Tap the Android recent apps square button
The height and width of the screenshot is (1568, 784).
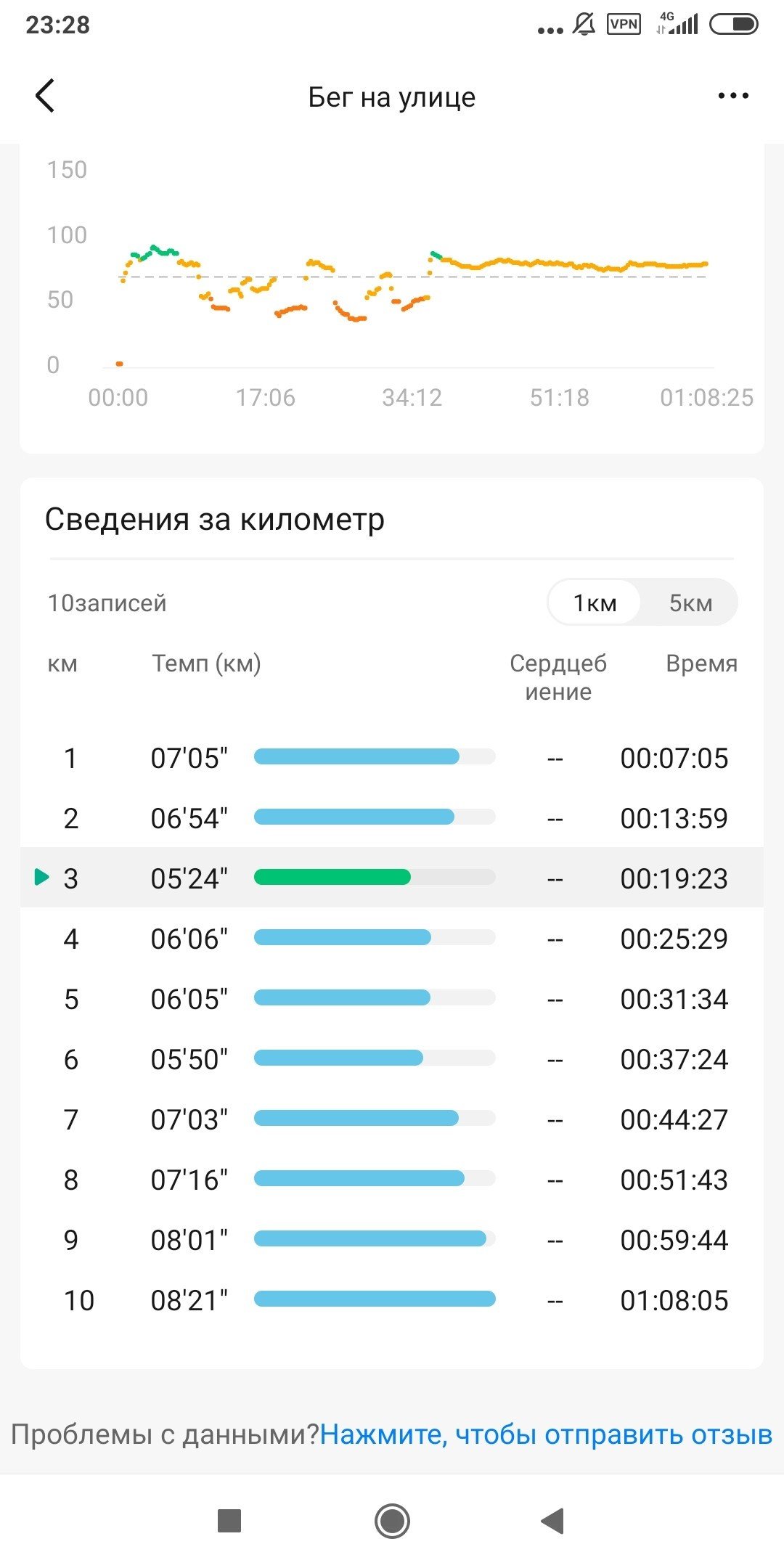pos(229,1520)
